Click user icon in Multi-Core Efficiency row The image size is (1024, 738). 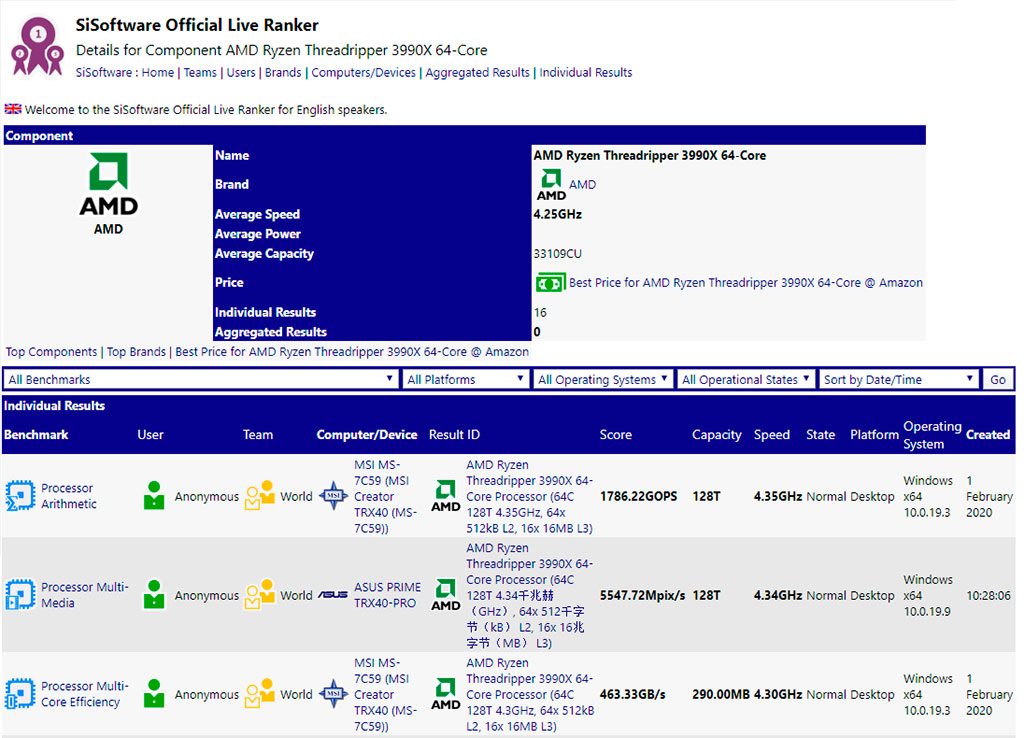click(153, 694)
